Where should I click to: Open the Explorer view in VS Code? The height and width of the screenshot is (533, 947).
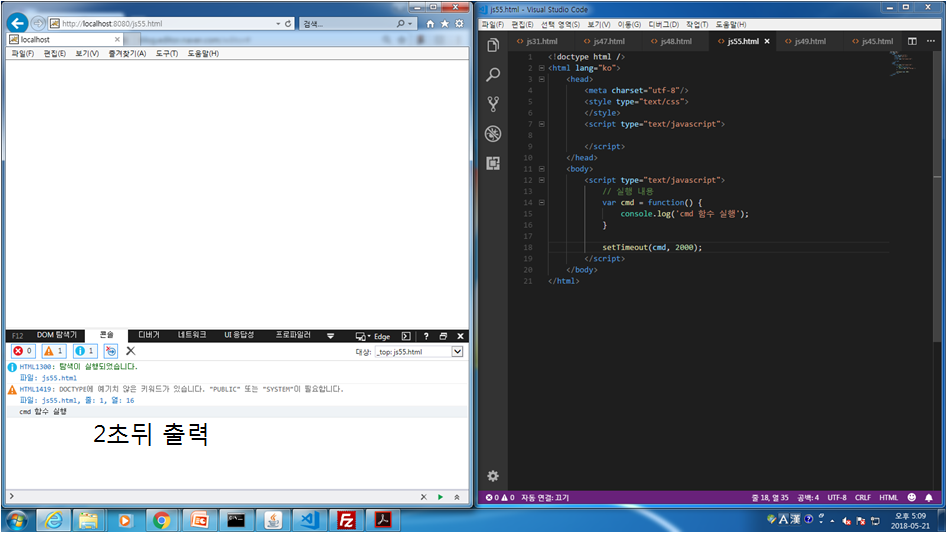click(x=493, y=45)
